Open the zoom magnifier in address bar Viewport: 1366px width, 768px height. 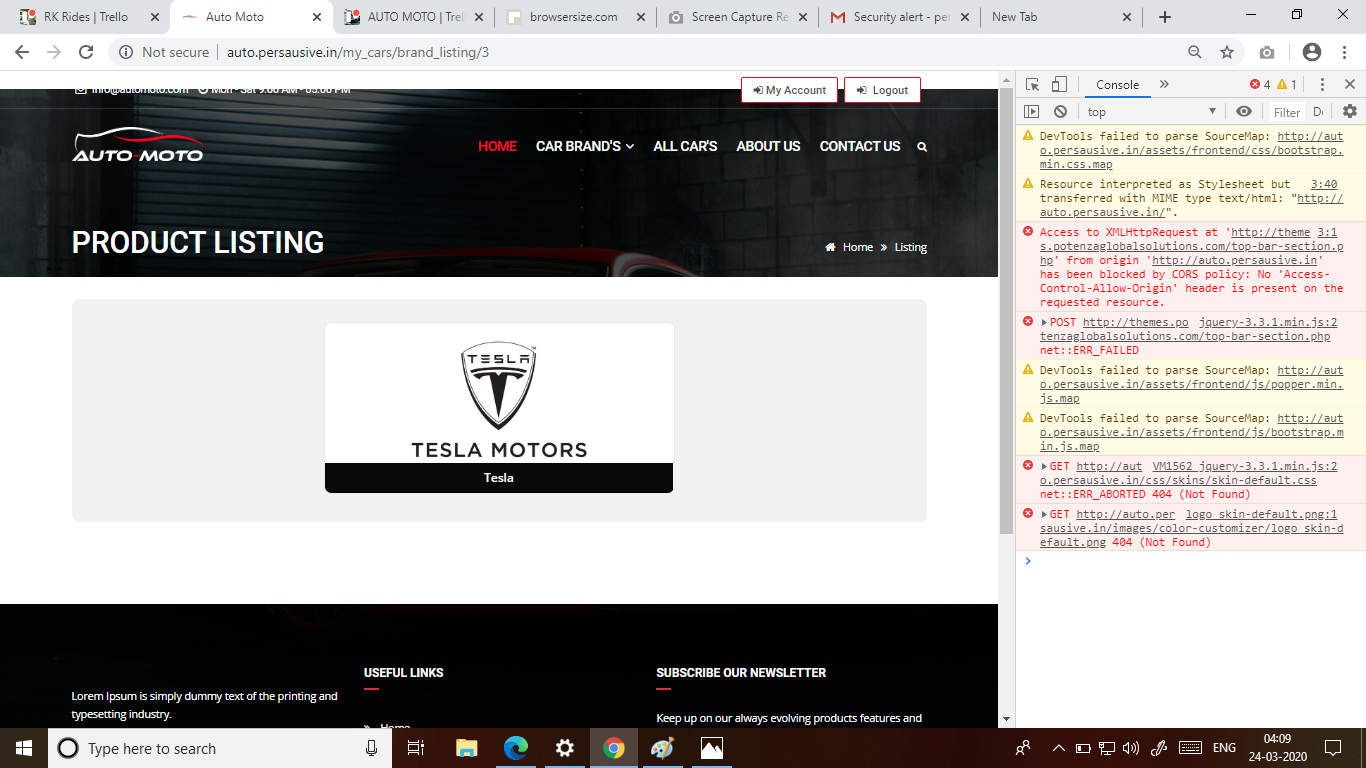(1194, 52)
